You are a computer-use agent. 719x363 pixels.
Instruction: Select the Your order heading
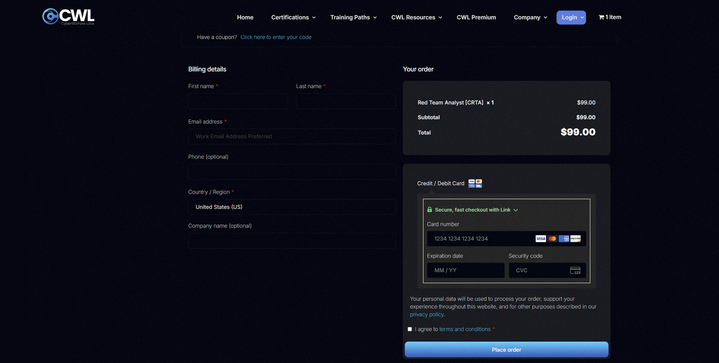tap(418, 69)
